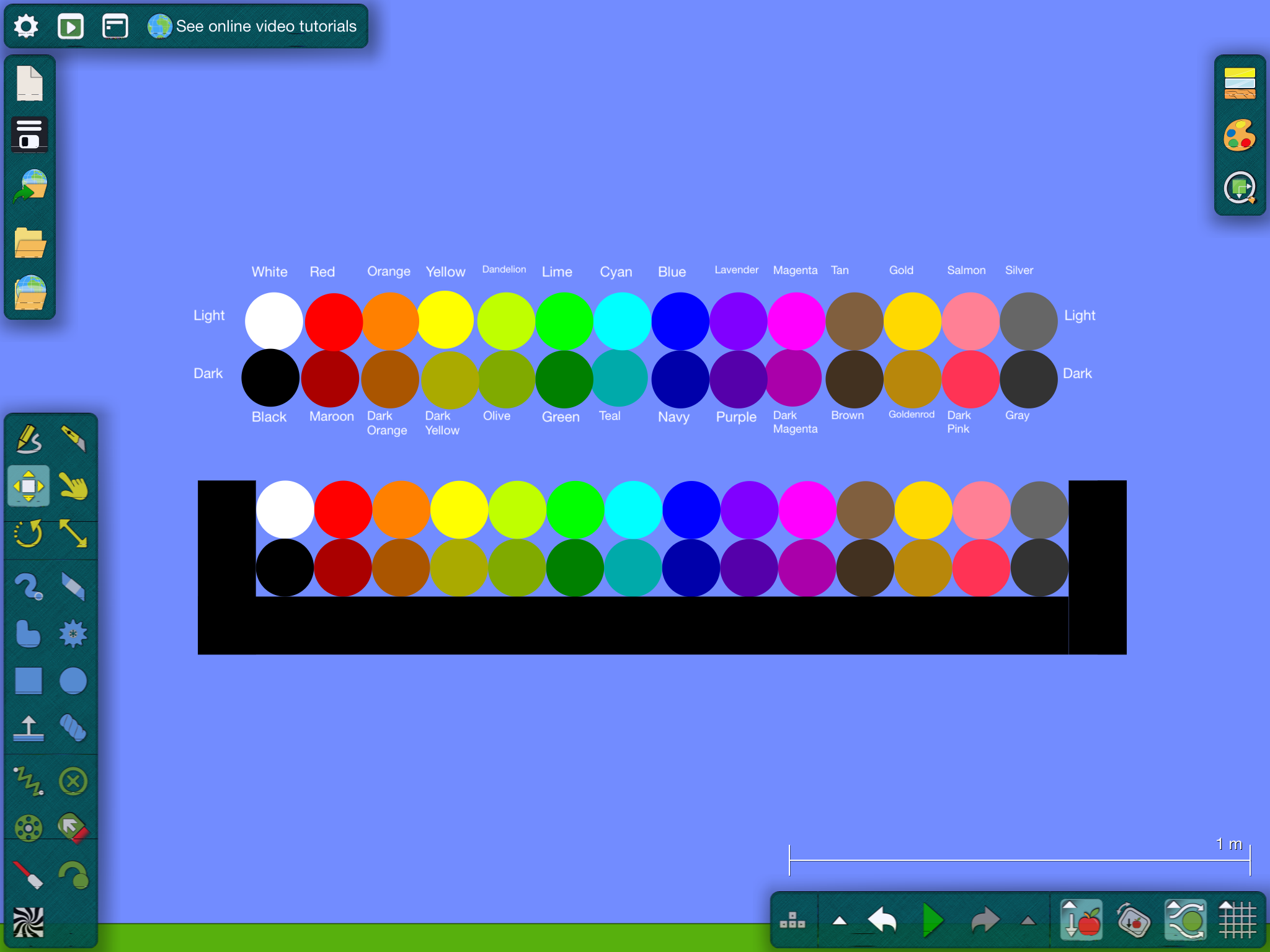
Task: Expand the arrow right of Redo
Action: (x=1028, y=920)
